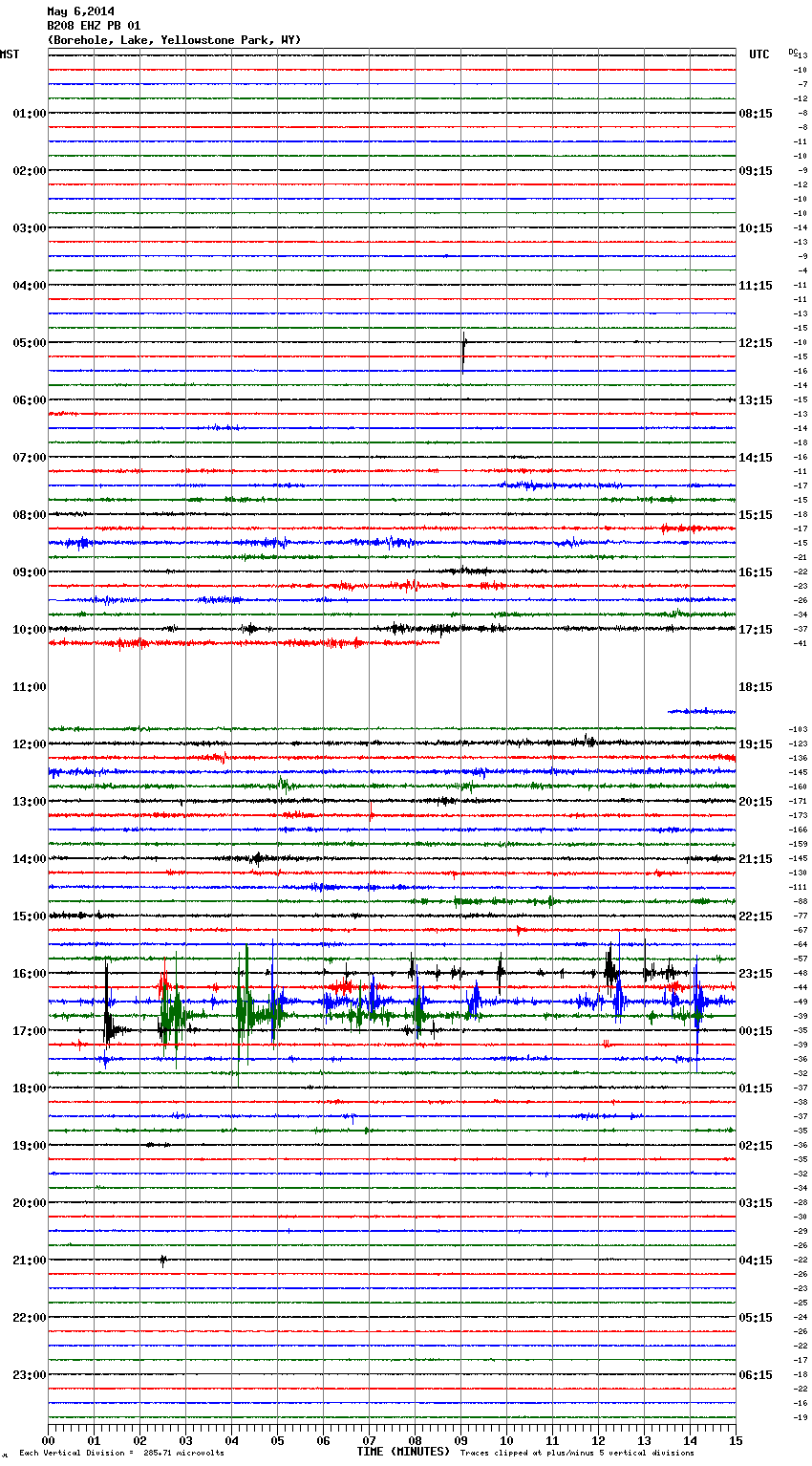Click the "Traces clipped at plus/minus 5 vertical divisions" note
This screenshot has width=812, height=1466.
[577, 1453]
